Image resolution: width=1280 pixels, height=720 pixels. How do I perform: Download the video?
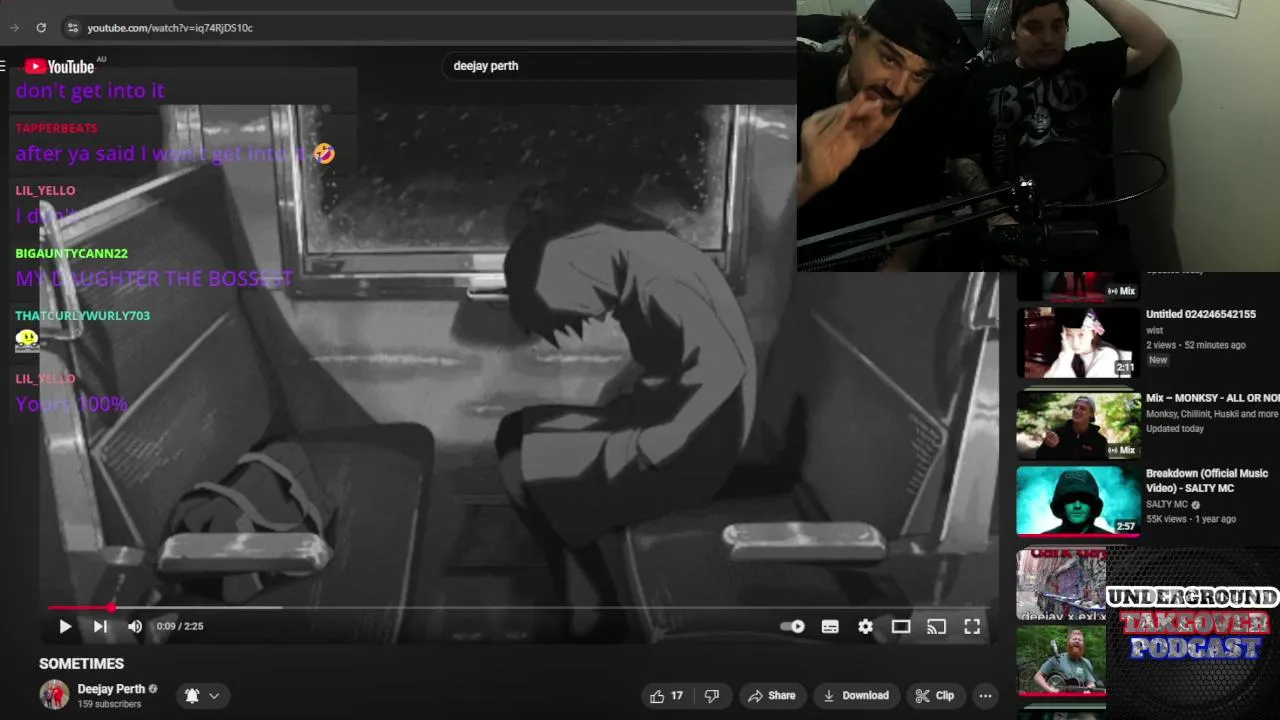point(855,696)
